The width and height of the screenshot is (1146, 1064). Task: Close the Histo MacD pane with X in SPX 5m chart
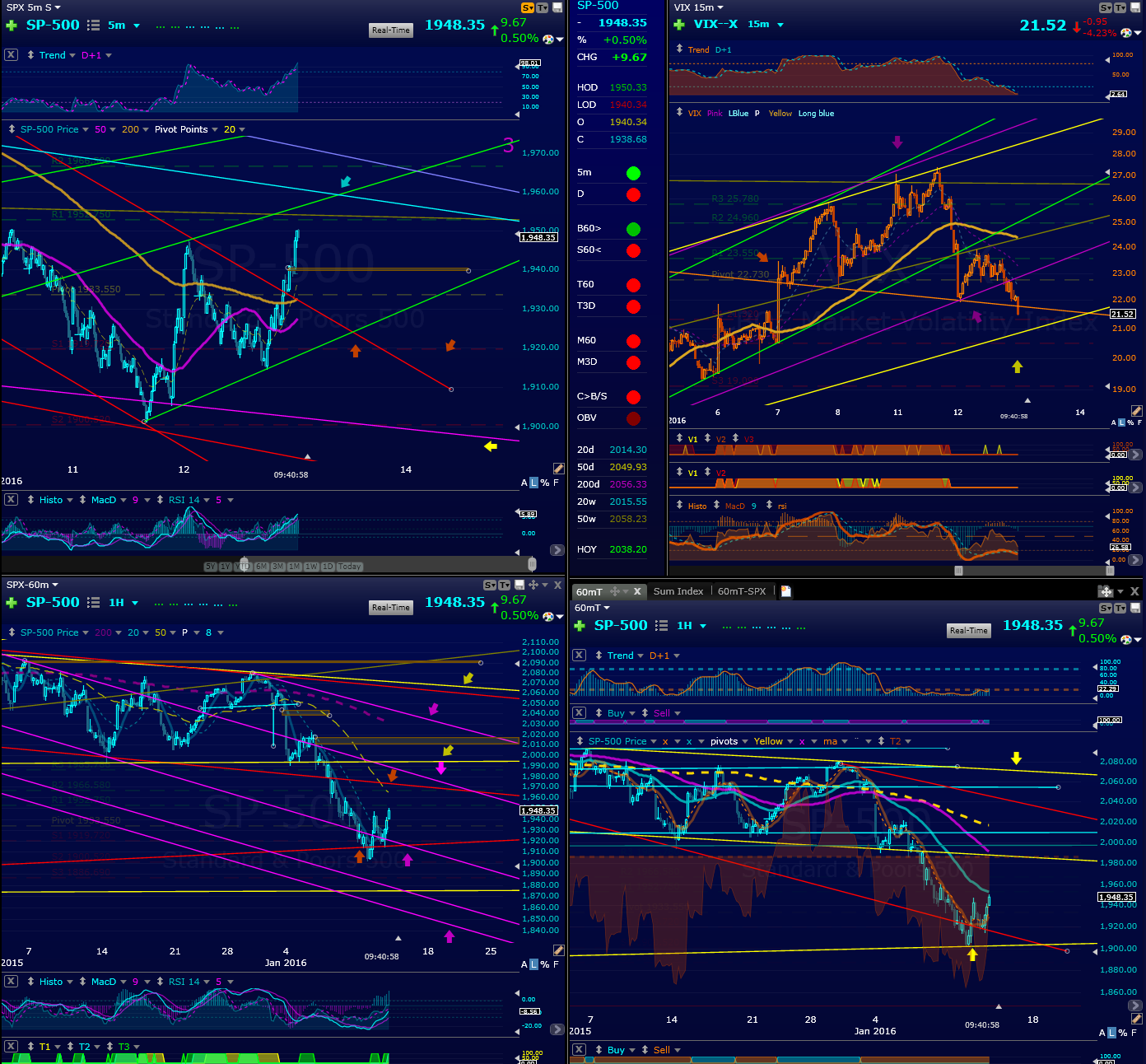click(x=11, y=500)
